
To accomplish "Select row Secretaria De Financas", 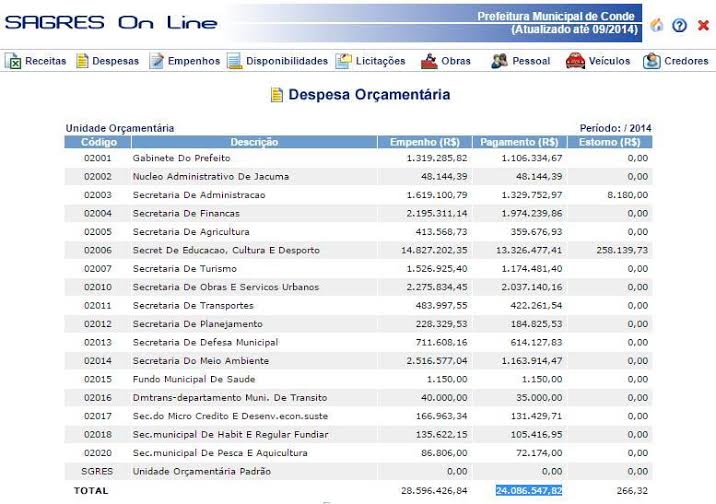I will [358, 213].
